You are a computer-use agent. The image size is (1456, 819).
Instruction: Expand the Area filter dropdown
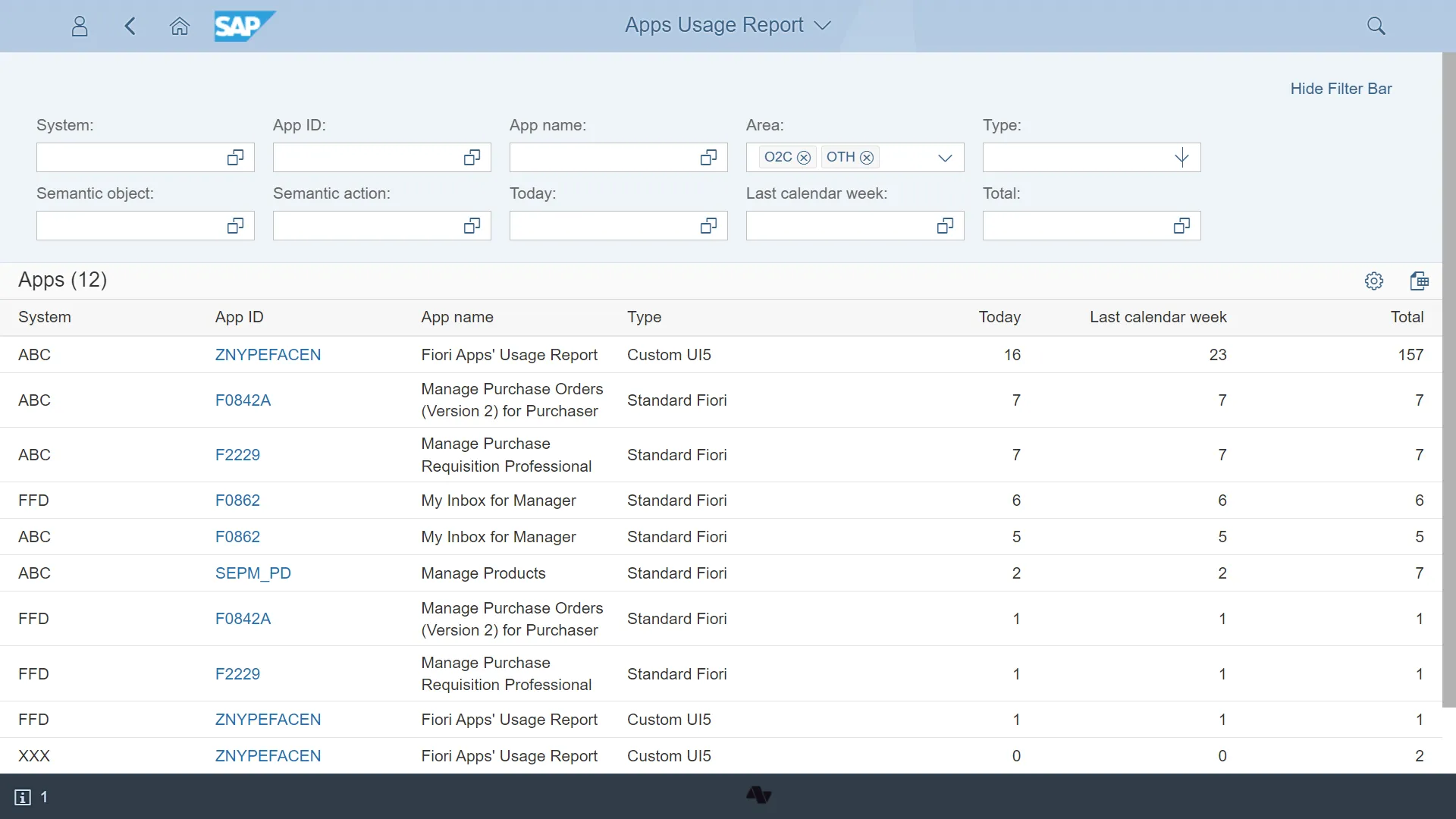[x=944, y=158]
